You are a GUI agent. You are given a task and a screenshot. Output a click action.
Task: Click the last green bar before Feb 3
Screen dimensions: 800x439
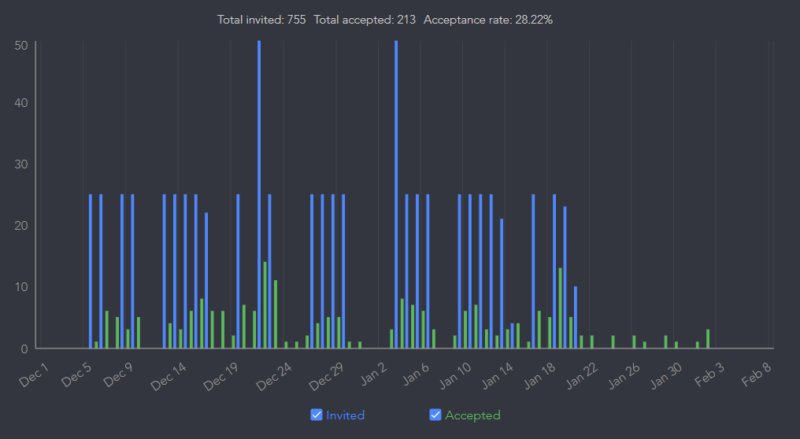coord(708,339)
